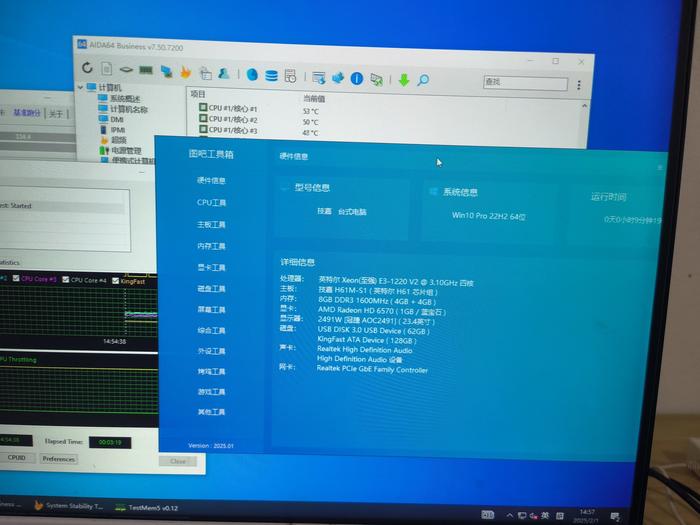700x525 pixels.
Task: Open 外设工具 in the 图吧工具箱 sidebar
Action: click(211, 351)
